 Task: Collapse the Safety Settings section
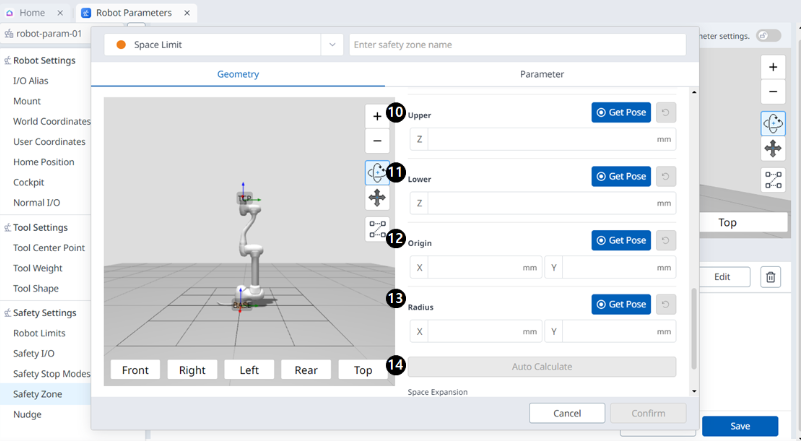tap(8, 313)
